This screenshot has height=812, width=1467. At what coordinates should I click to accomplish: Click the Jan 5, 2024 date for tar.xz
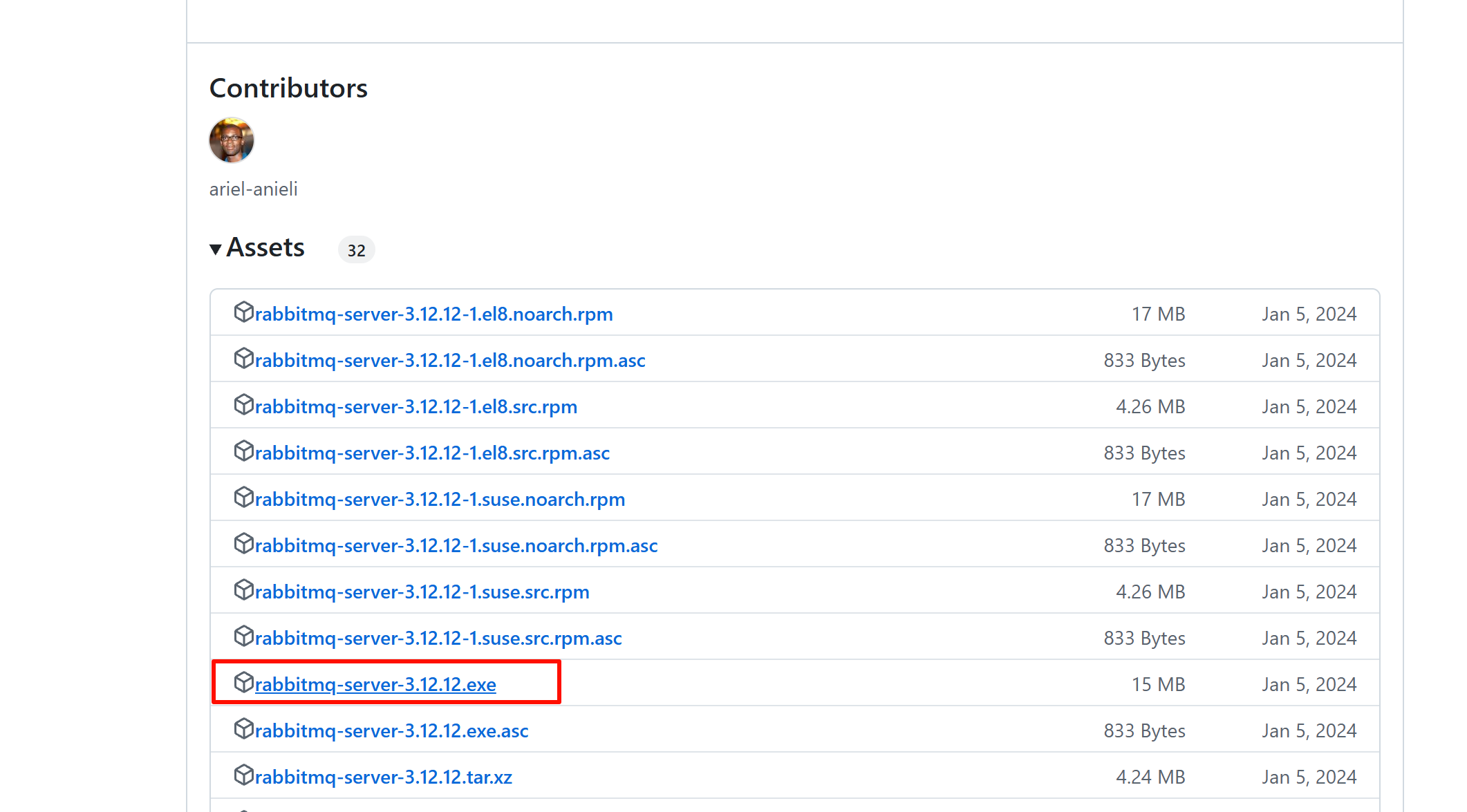pos(1309,777)
